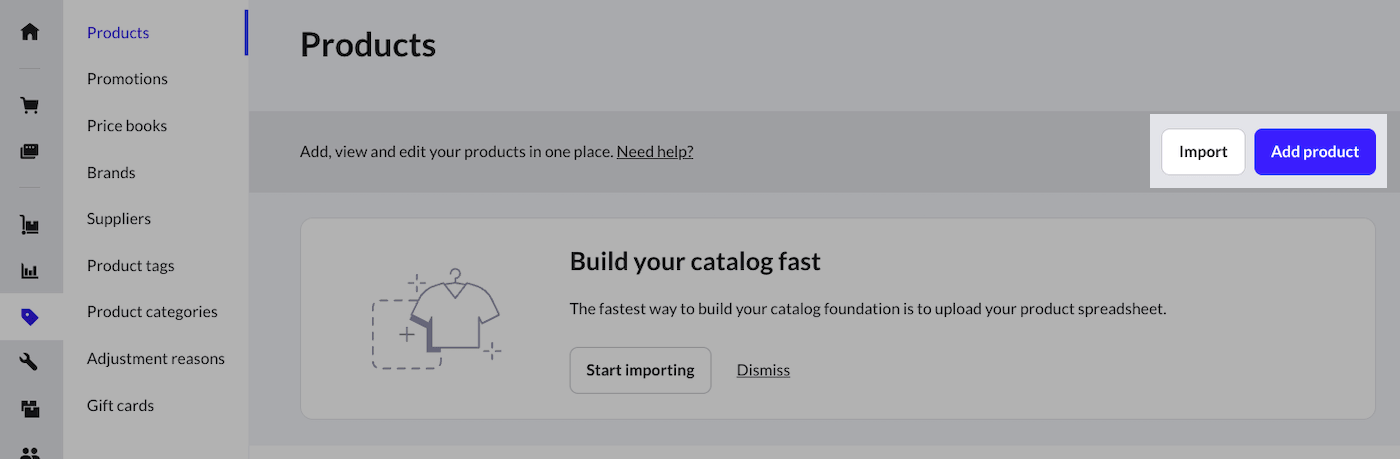Open the shopping cart Sell icon
1400x459 pixels.
click(30, 105)
